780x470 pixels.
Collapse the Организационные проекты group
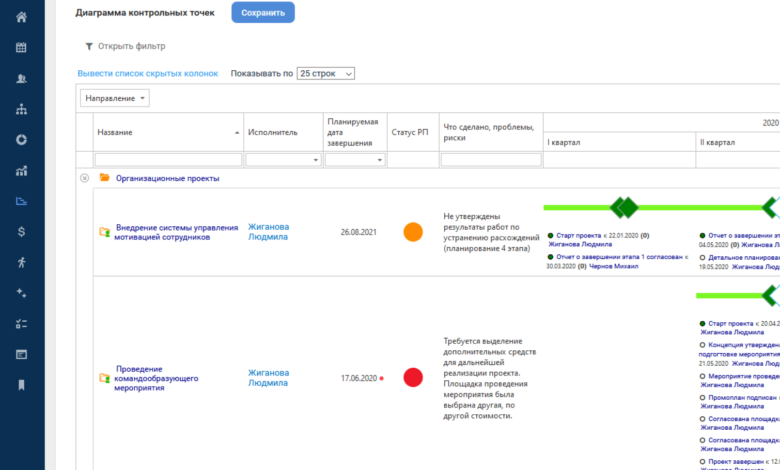(85, 178)
